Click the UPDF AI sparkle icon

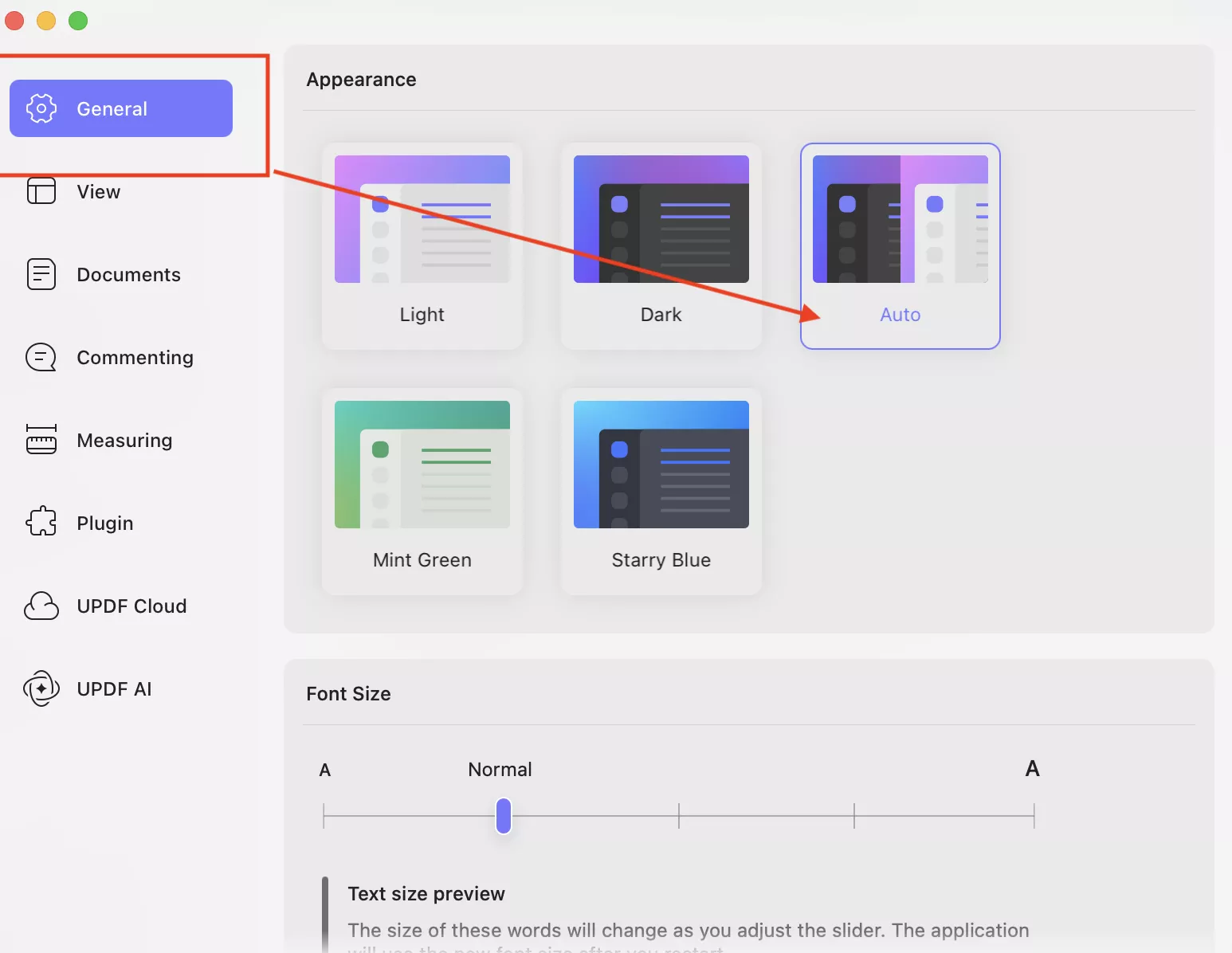coord(41,688)
